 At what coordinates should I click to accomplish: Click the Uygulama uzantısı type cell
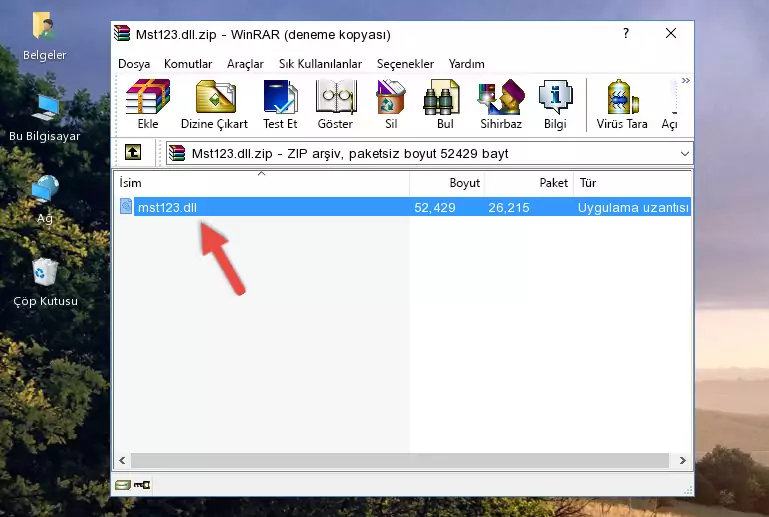coord(633,207)
